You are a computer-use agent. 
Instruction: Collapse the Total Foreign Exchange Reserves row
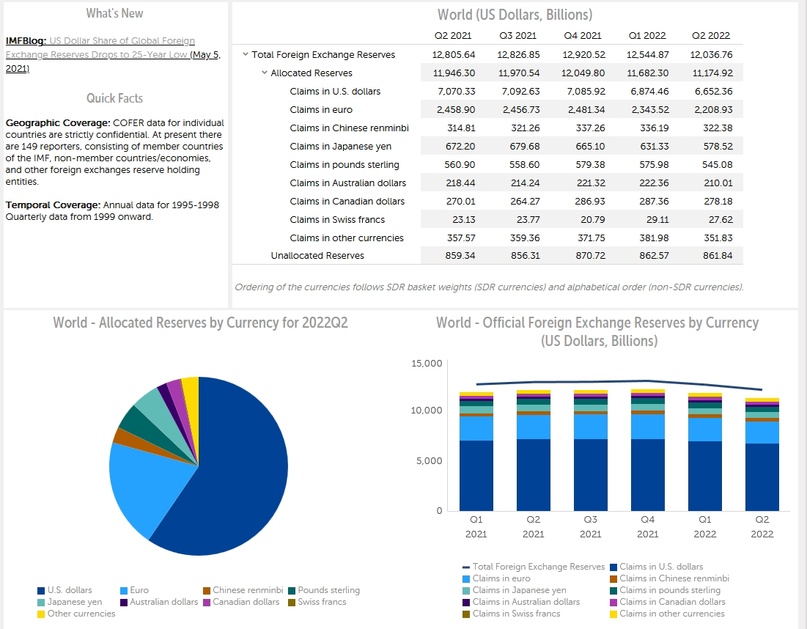coord(246,55)
